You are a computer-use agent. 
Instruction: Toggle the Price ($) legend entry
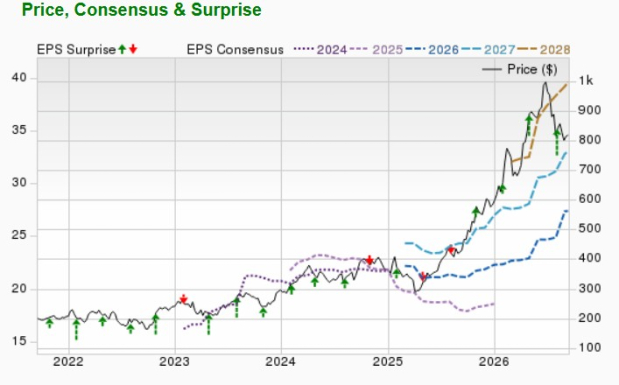click(520, 69)
